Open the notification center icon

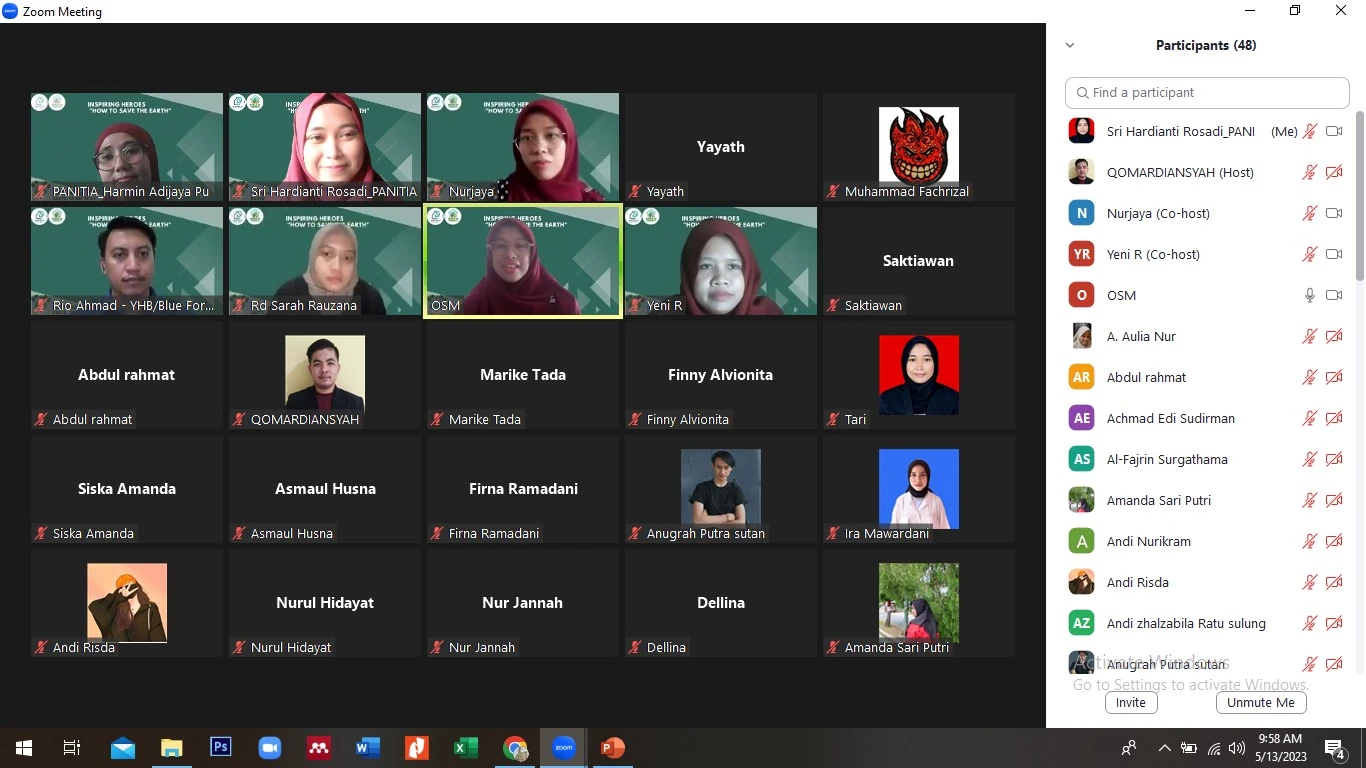[1334, 748]
